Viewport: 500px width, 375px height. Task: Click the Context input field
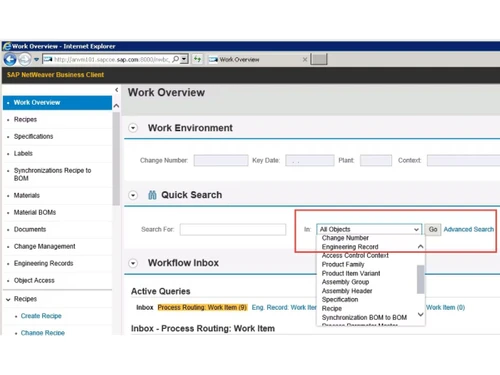click(463, 160)
